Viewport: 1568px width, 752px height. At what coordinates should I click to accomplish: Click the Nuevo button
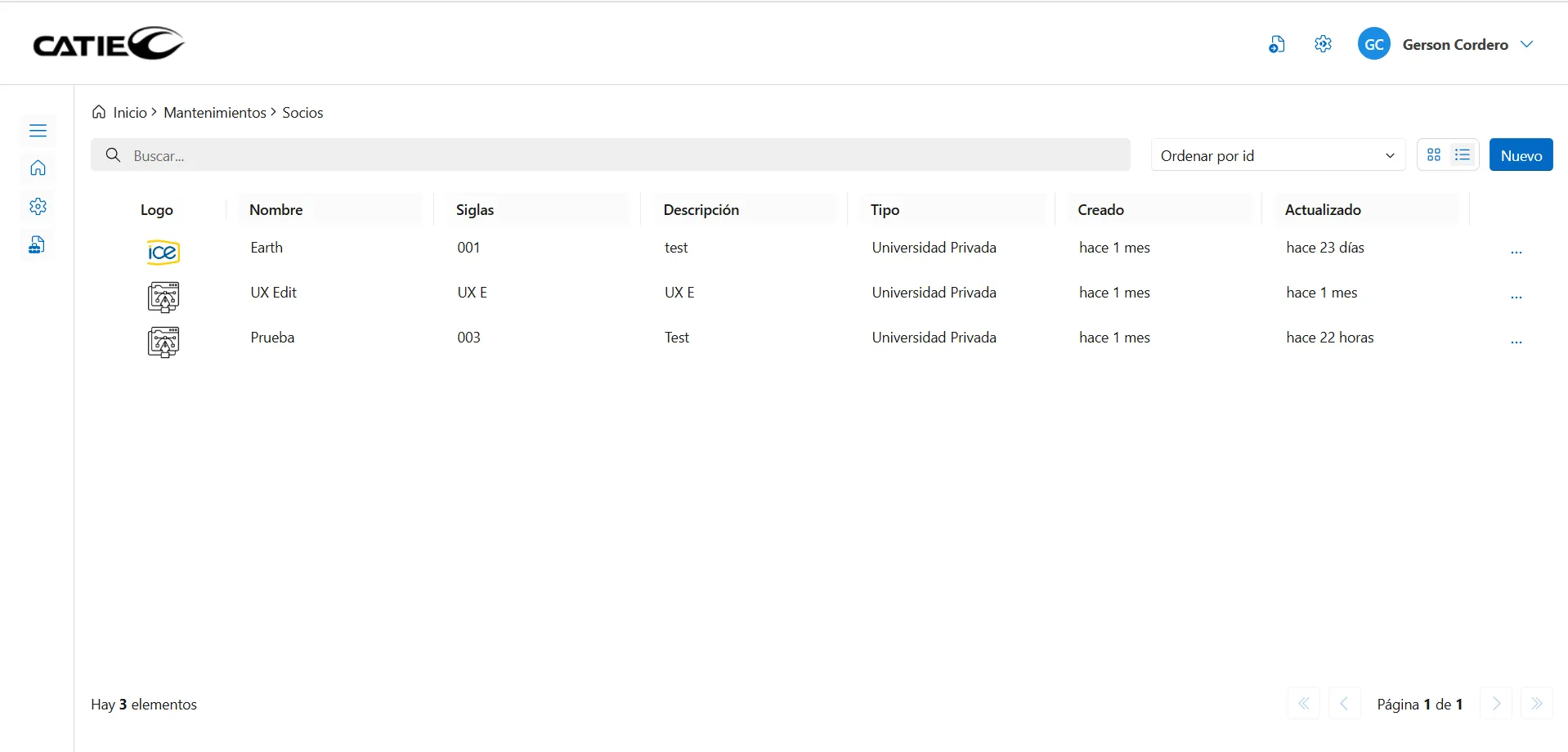[1521, 155]
